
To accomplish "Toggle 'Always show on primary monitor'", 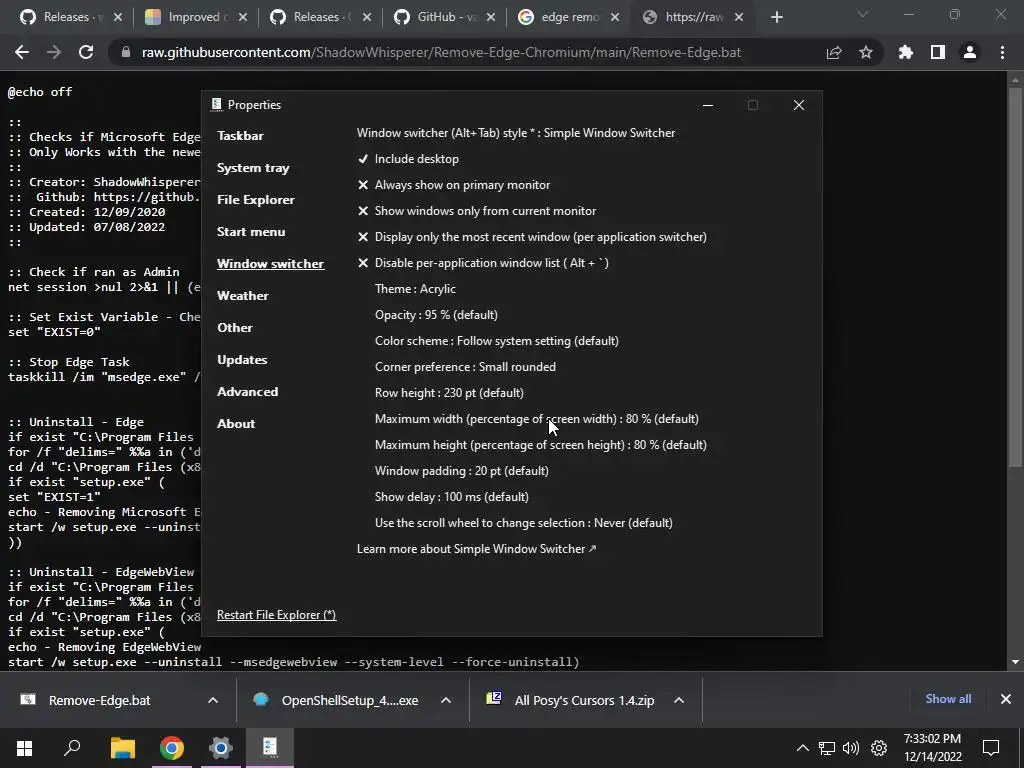I will (454, 185).
